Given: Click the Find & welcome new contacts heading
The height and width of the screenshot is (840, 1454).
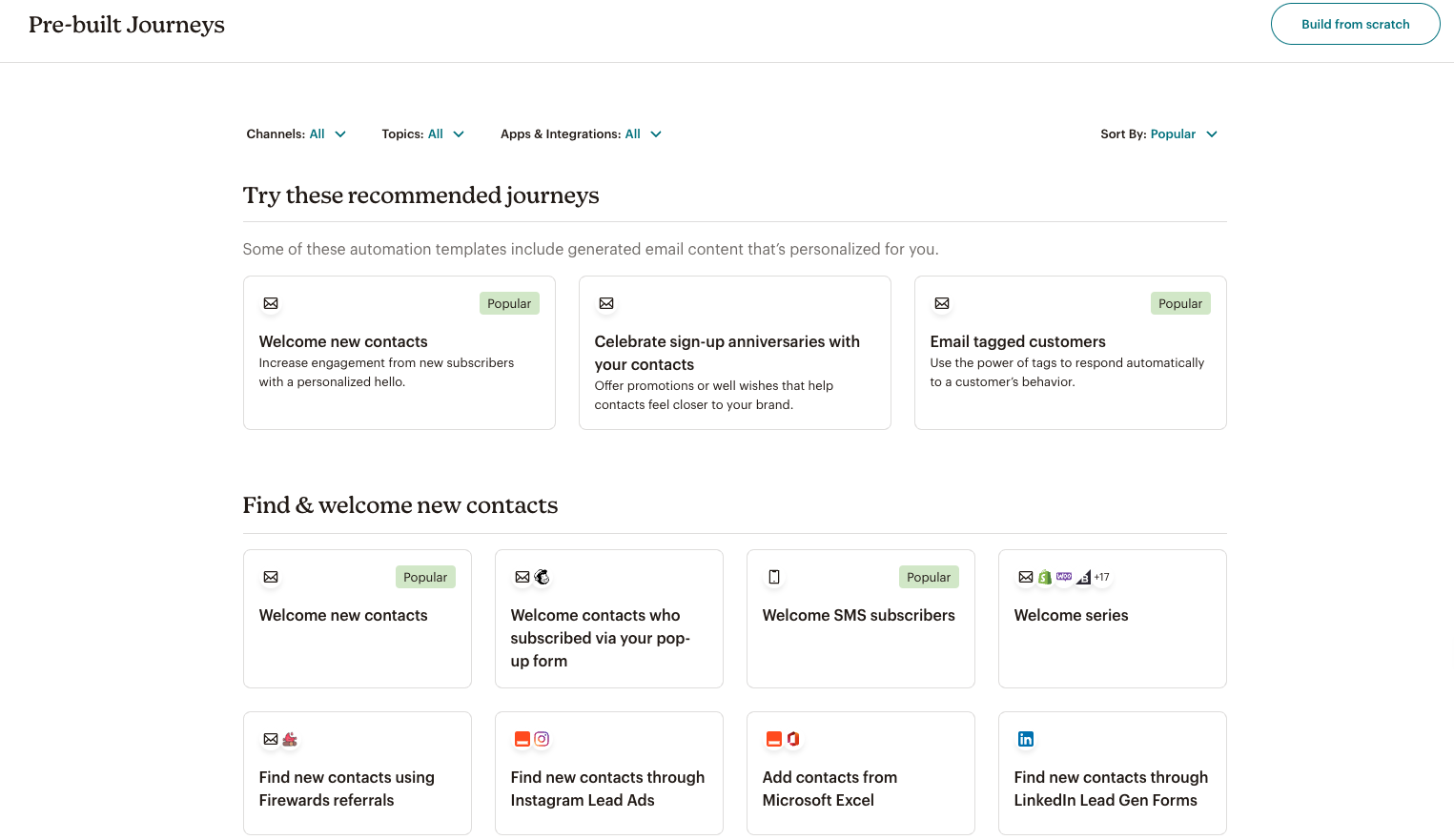Looking at the screenshot, I should 400,505.
